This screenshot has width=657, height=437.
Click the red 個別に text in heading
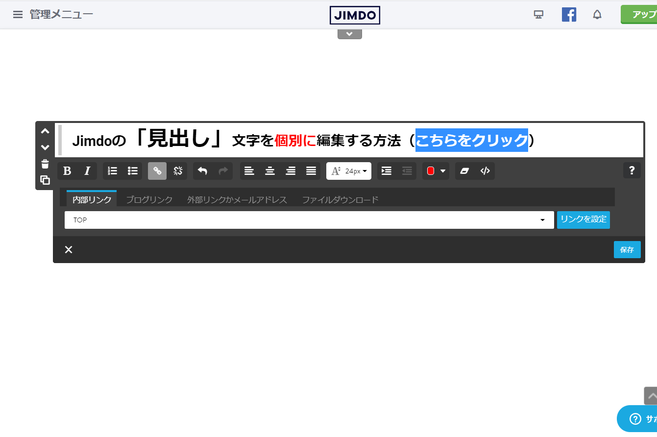295,140
